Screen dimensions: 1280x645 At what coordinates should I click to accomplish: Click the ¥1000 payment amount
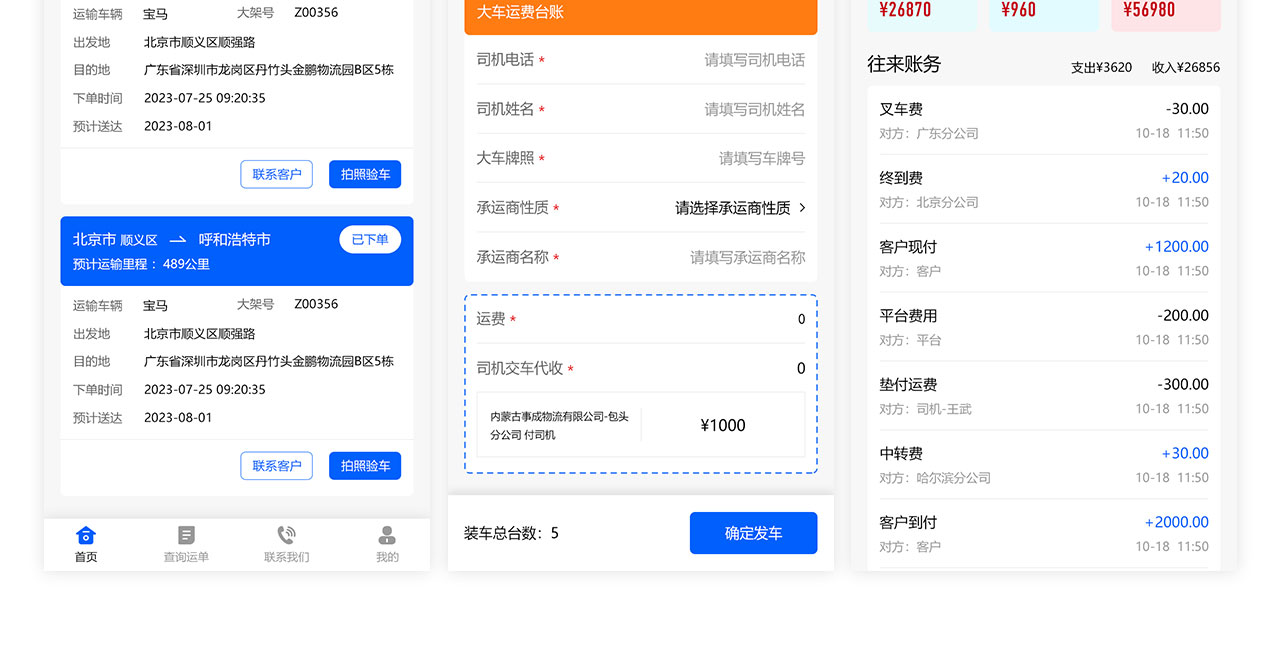point(723,425)
